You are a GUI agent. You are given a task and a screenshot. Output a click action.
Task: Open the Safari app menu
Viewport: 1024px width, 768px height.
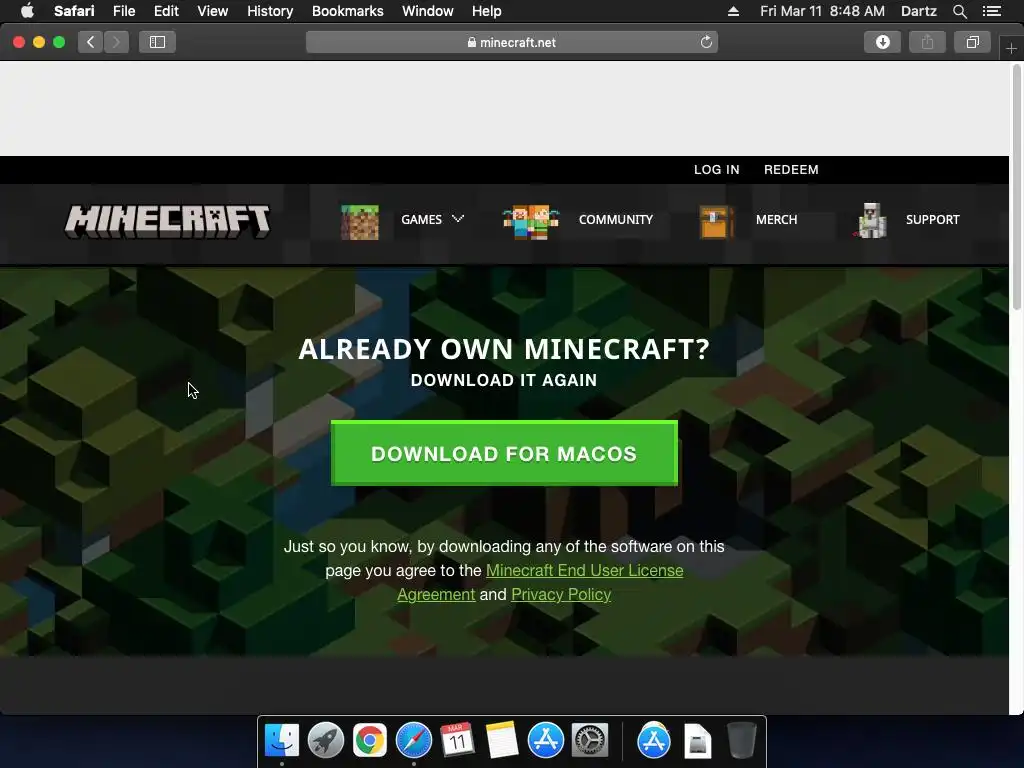tap(74, 11)
